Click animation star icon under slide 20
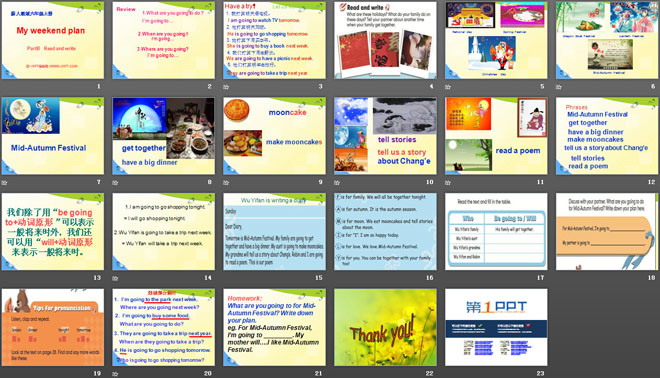The width and height of the screenshot is (660, 378). 115,374
